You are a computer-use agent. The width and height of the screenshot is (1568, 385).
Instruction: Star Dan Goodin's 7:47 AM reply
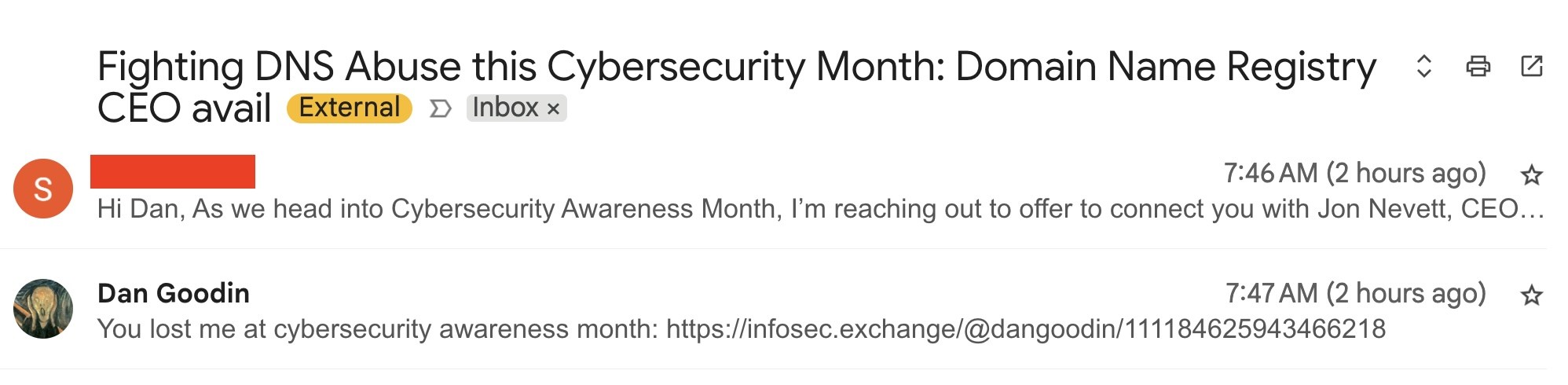coord(1531,295)
